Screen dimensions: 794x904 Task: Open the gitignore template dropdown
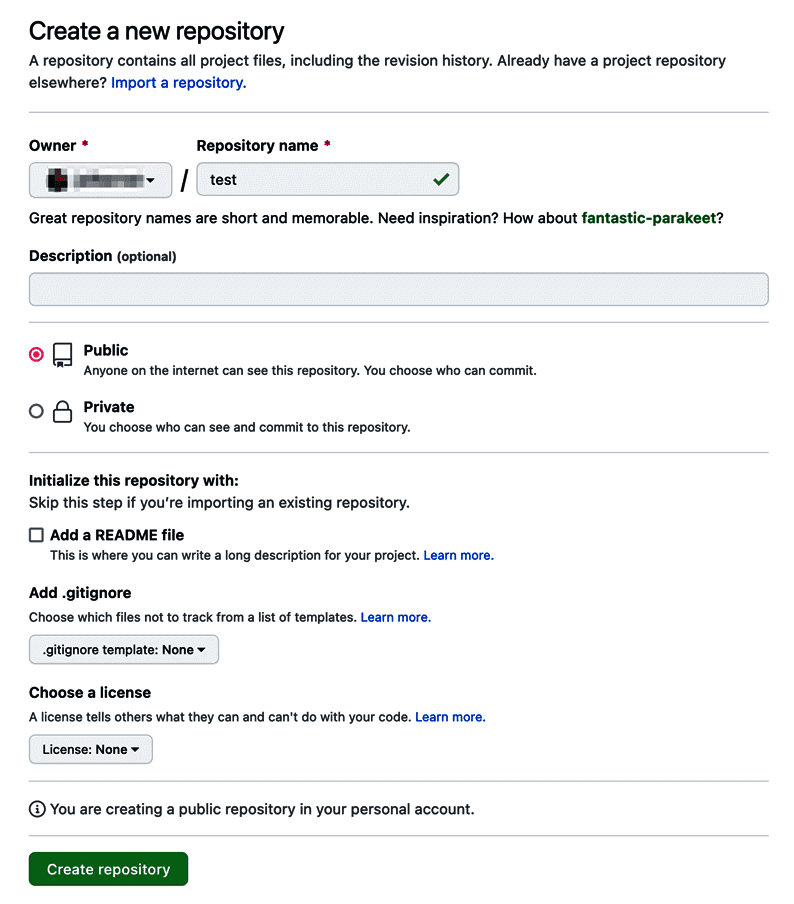[123, 649]
